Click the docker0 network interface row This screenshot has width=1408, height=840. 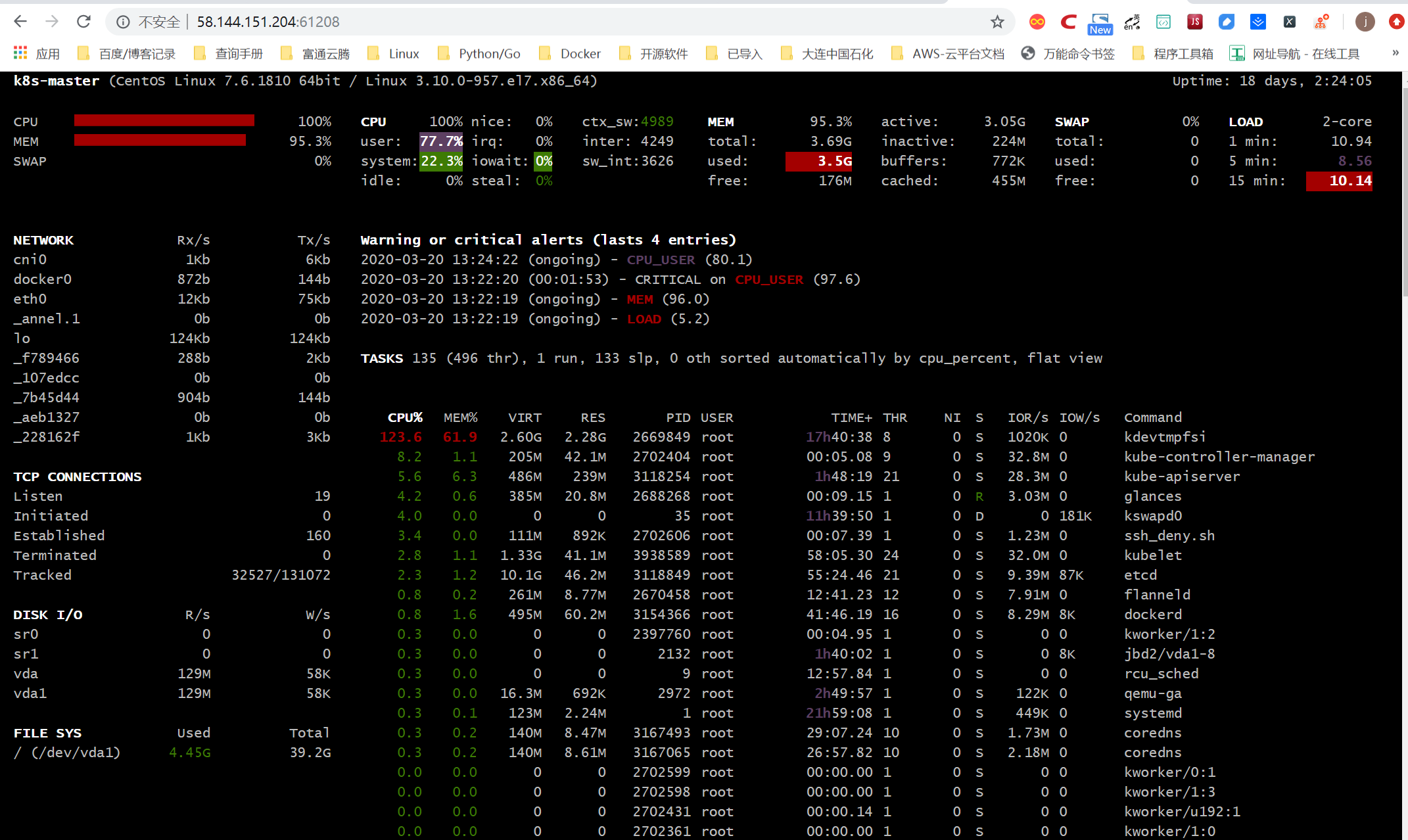click(172, 279)
